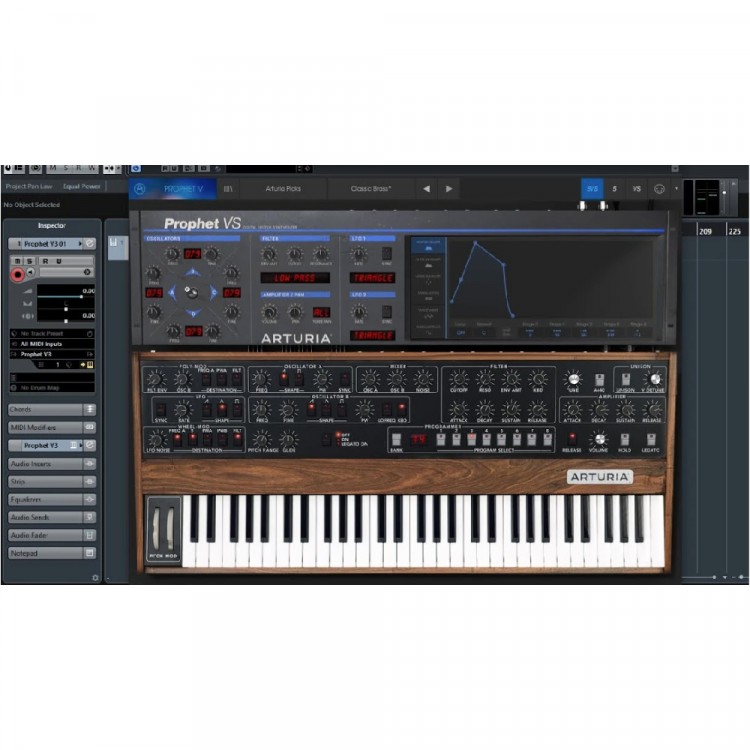Click the Classic Brass preset name
This screenshot has height=750, width=750.
coord(371,189)
